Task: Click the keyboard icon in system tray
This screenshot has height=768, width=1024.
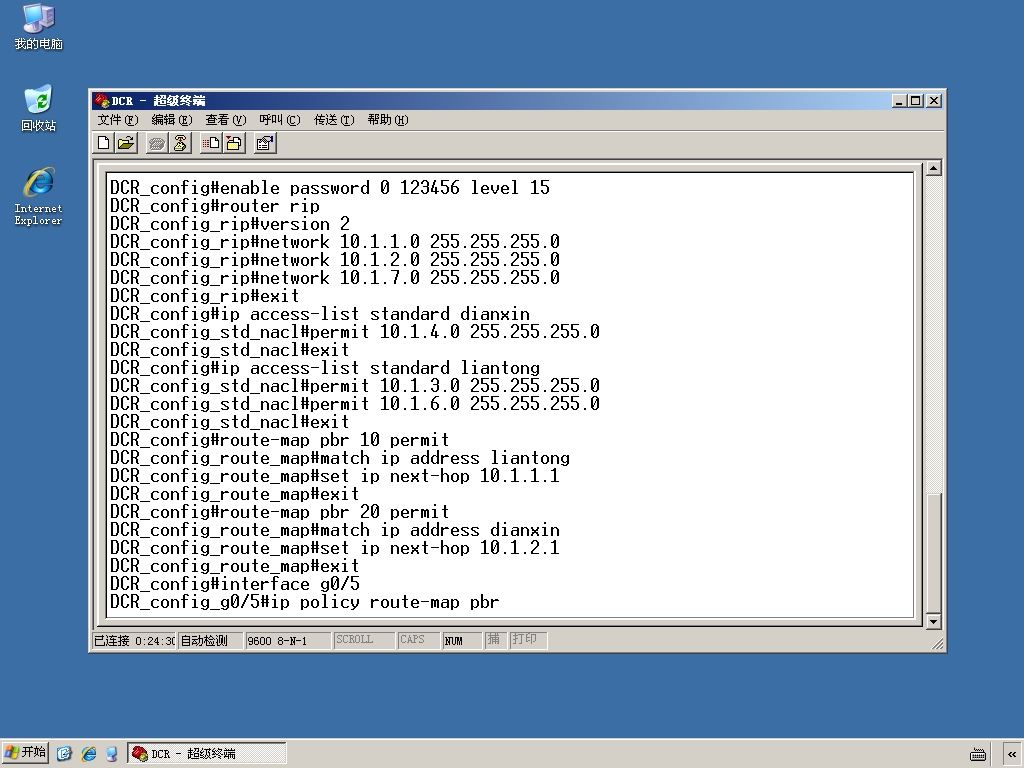Action: [x=978, y=754]
